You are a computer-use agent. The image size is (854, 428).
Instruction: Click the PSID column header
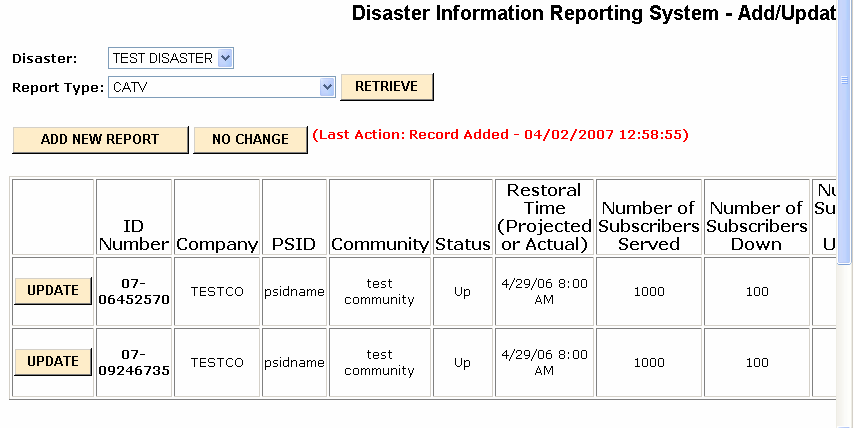(x=294, y=244)
